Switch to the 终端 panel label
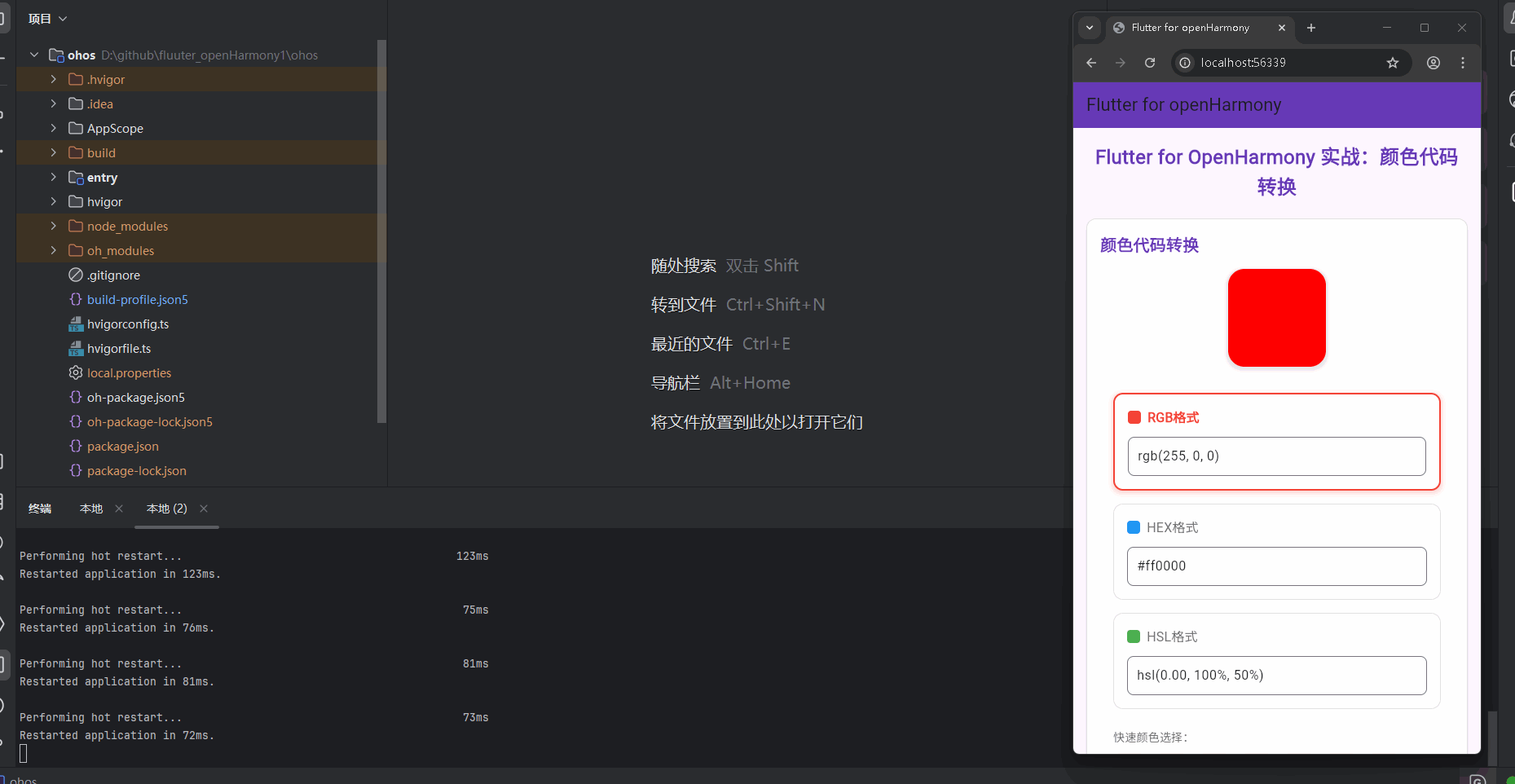1515x784 pixels. point(40,509)
